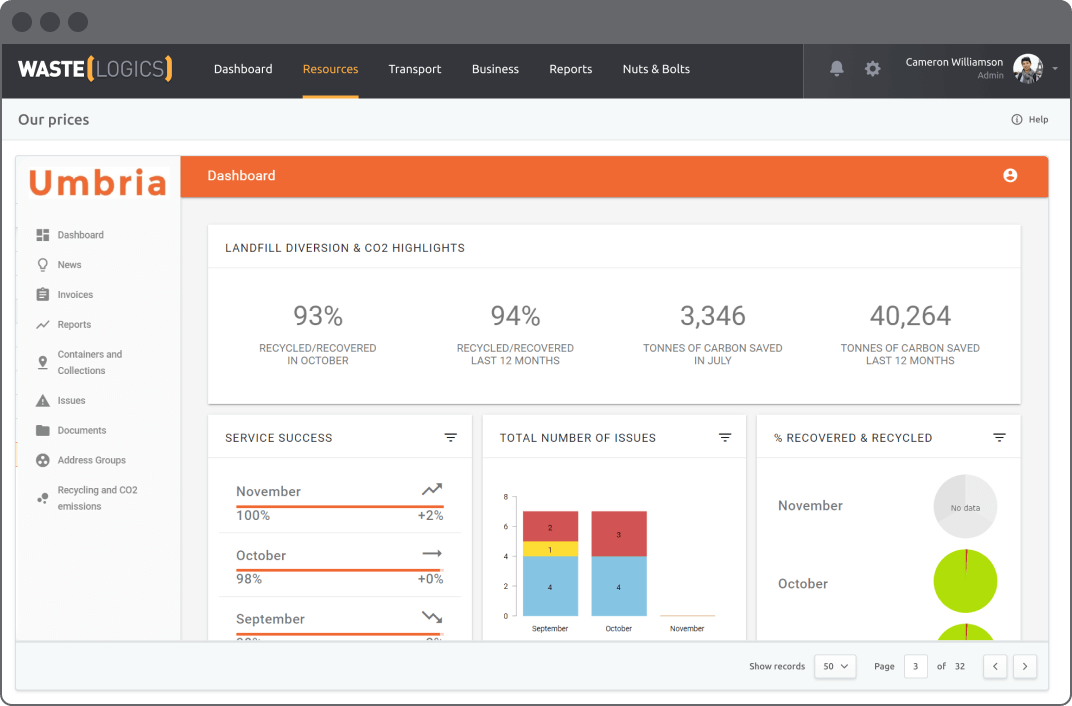Switch to the Reports top navigation tab

570,69
